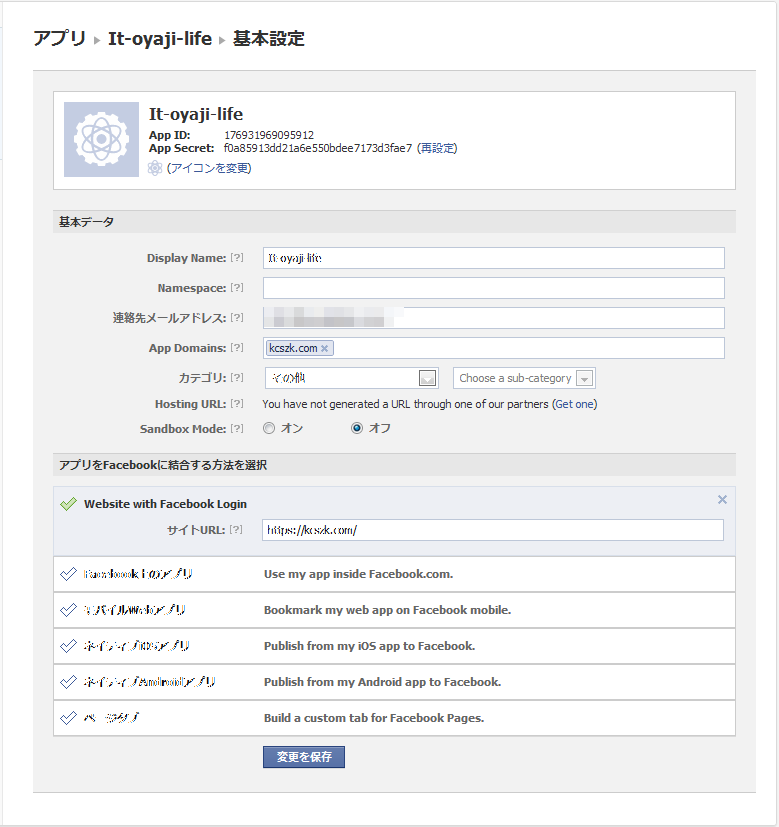Expand Use my app inside Facebook.com option

pos(395,574)
